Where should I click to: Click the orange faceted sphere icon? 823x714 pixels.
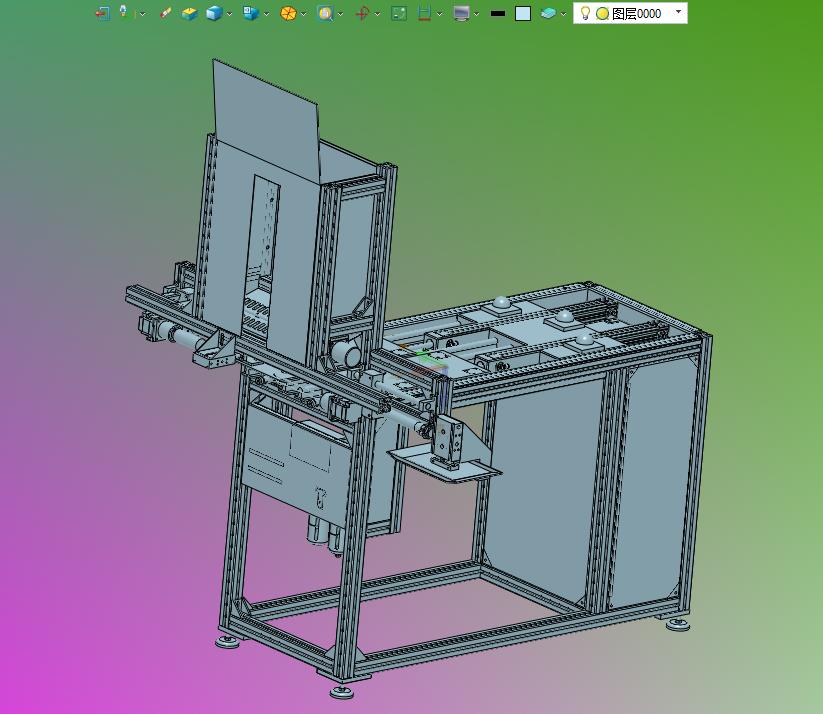[x=288, y=13]
